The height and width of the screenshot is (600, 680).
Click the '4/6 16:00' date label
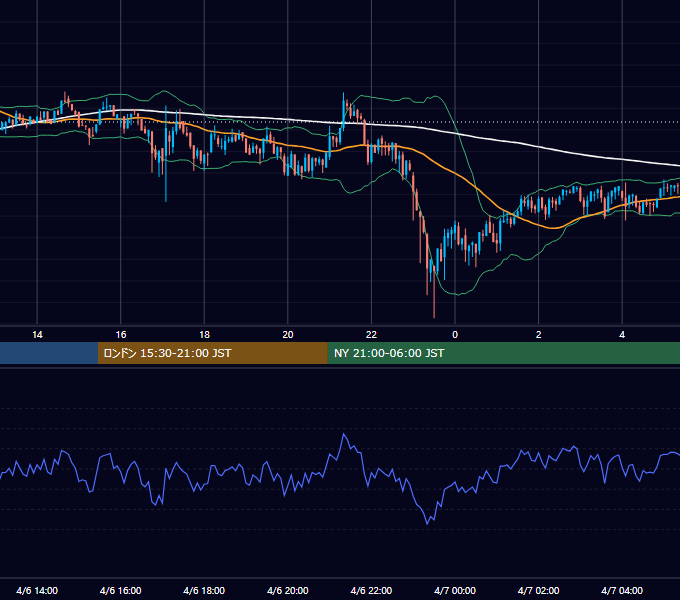(x=121, y=590)
